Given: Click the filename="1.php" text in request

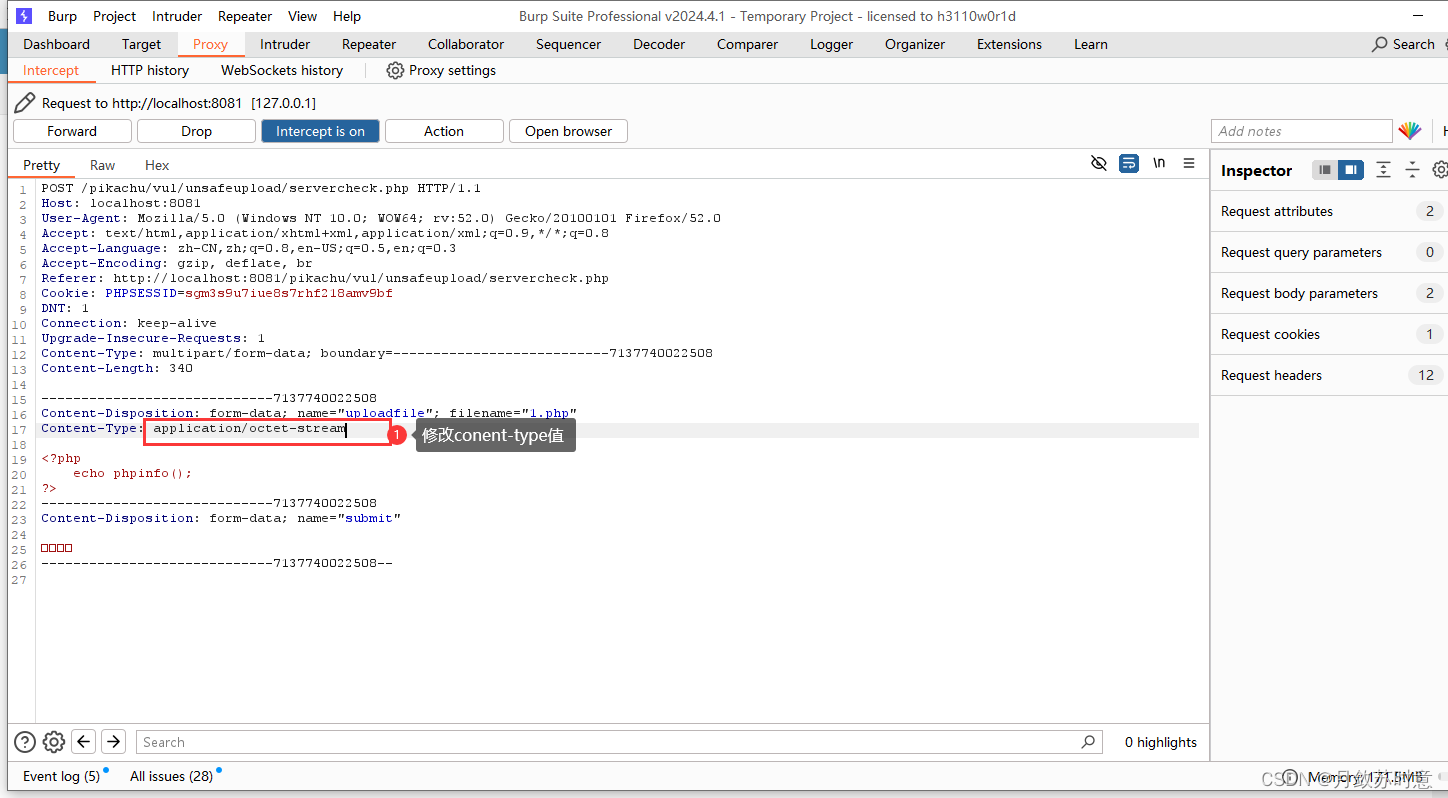Looking at the screenshot, I should 513,413.
